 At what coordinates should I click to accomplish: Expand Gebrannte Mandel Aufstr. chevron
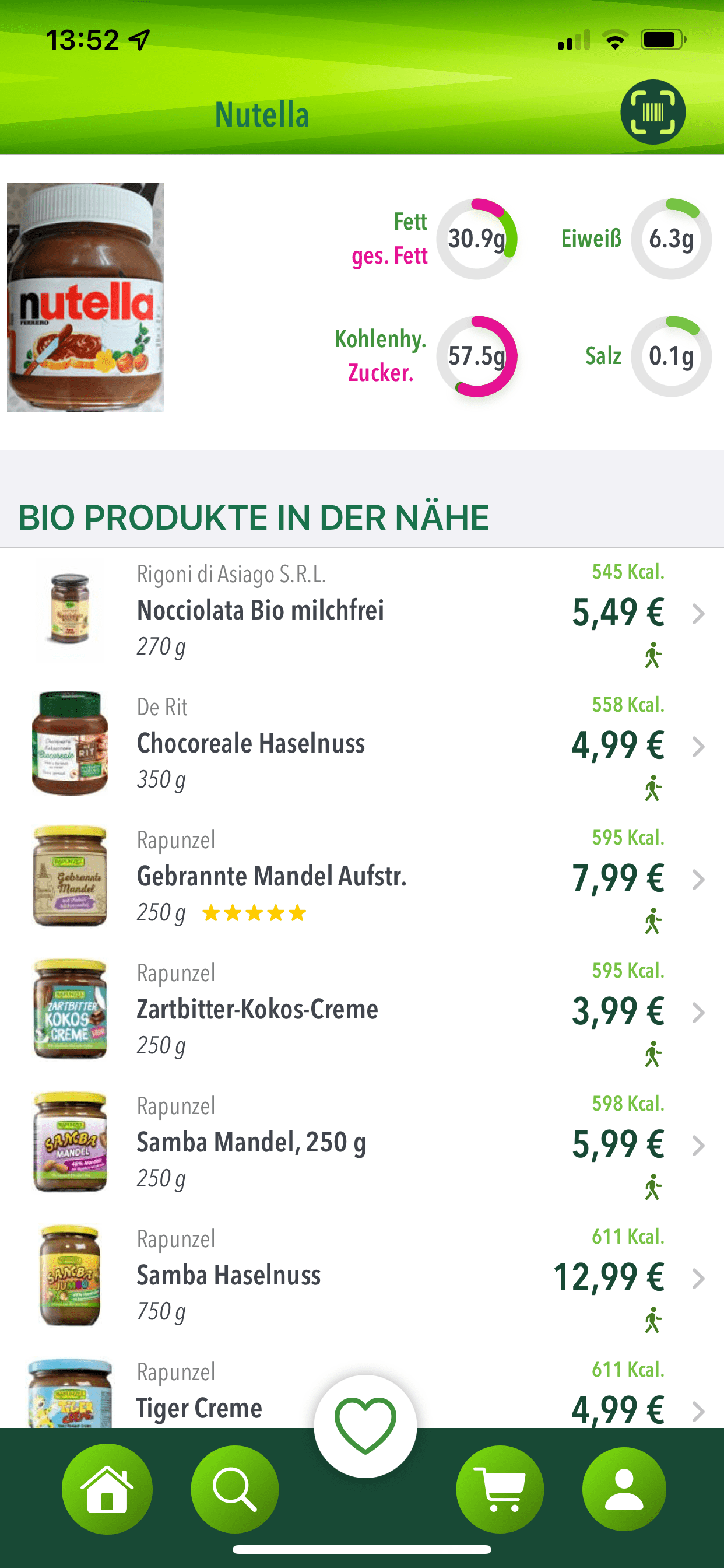[698, 880]
